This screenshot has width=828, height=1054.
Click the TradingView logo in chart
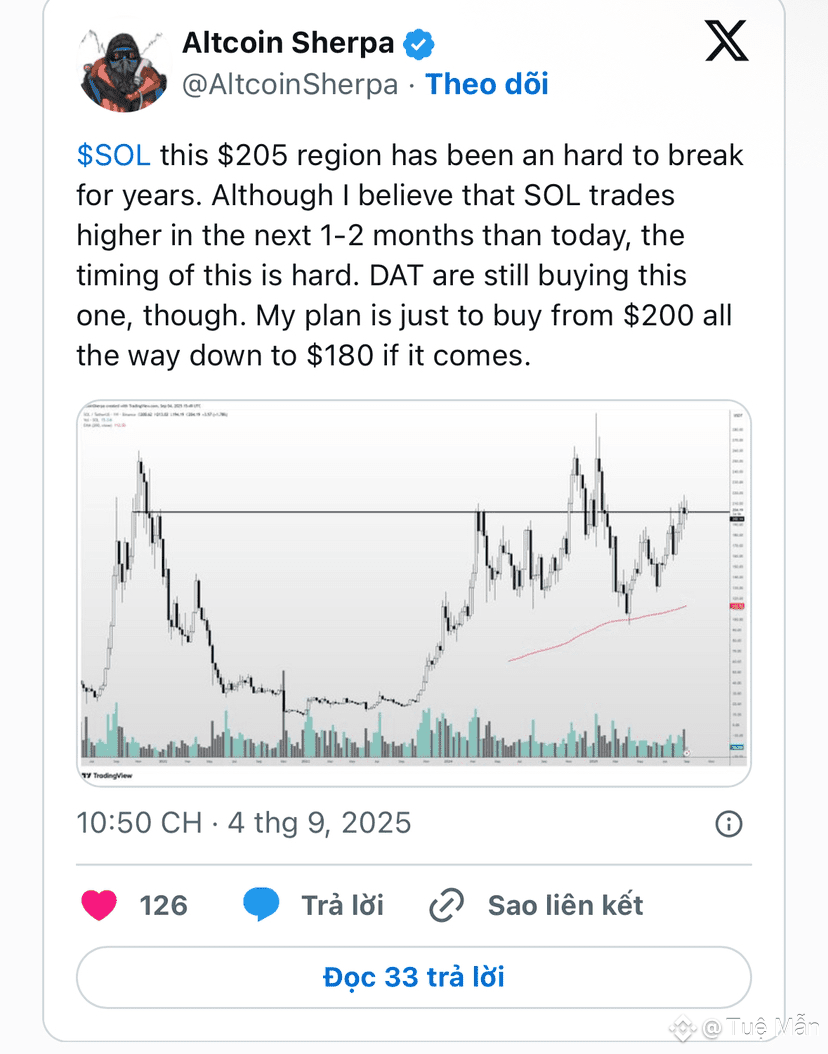pos(107,776)
